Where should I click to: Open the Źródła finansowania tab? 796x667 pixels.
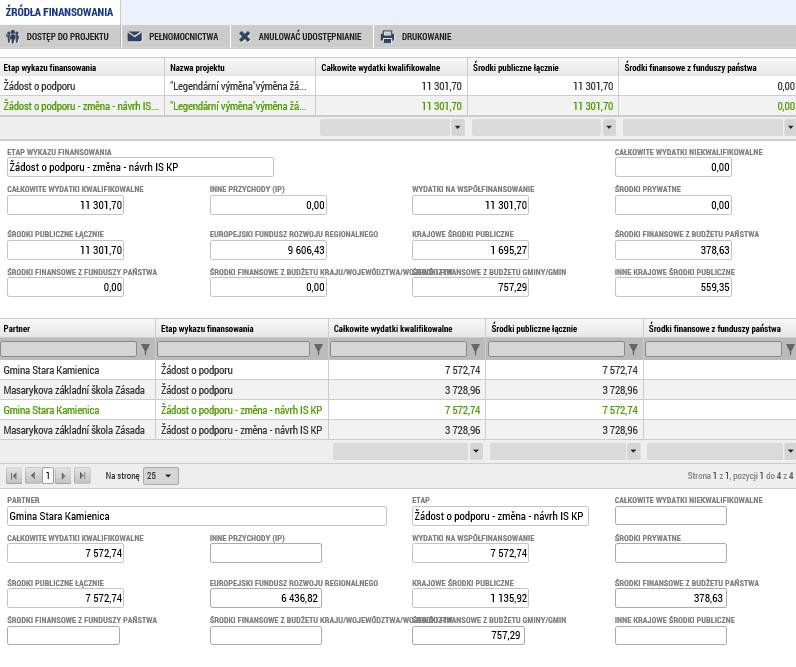click(60, 12)
